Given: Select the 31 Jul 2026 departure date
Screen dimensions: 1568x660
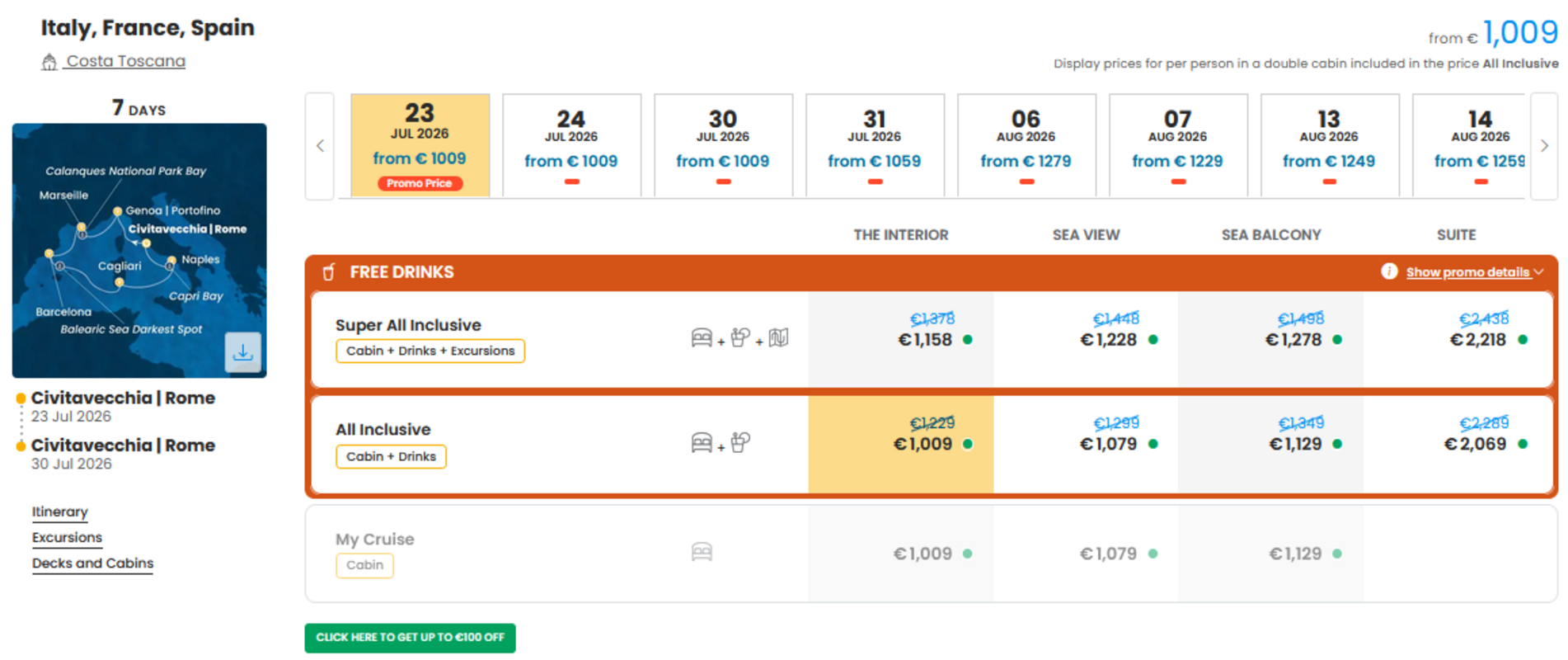Looking at the screenshot, I should click(x=875, y=145).
